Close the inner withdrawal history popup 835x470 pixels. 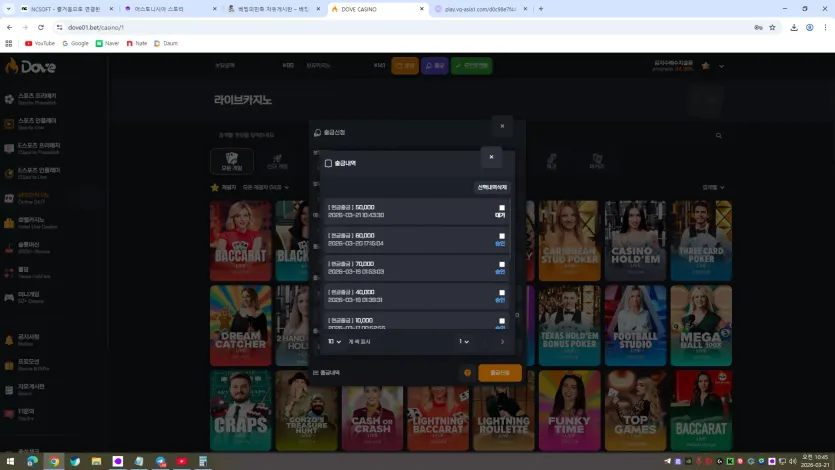[491, 157]
